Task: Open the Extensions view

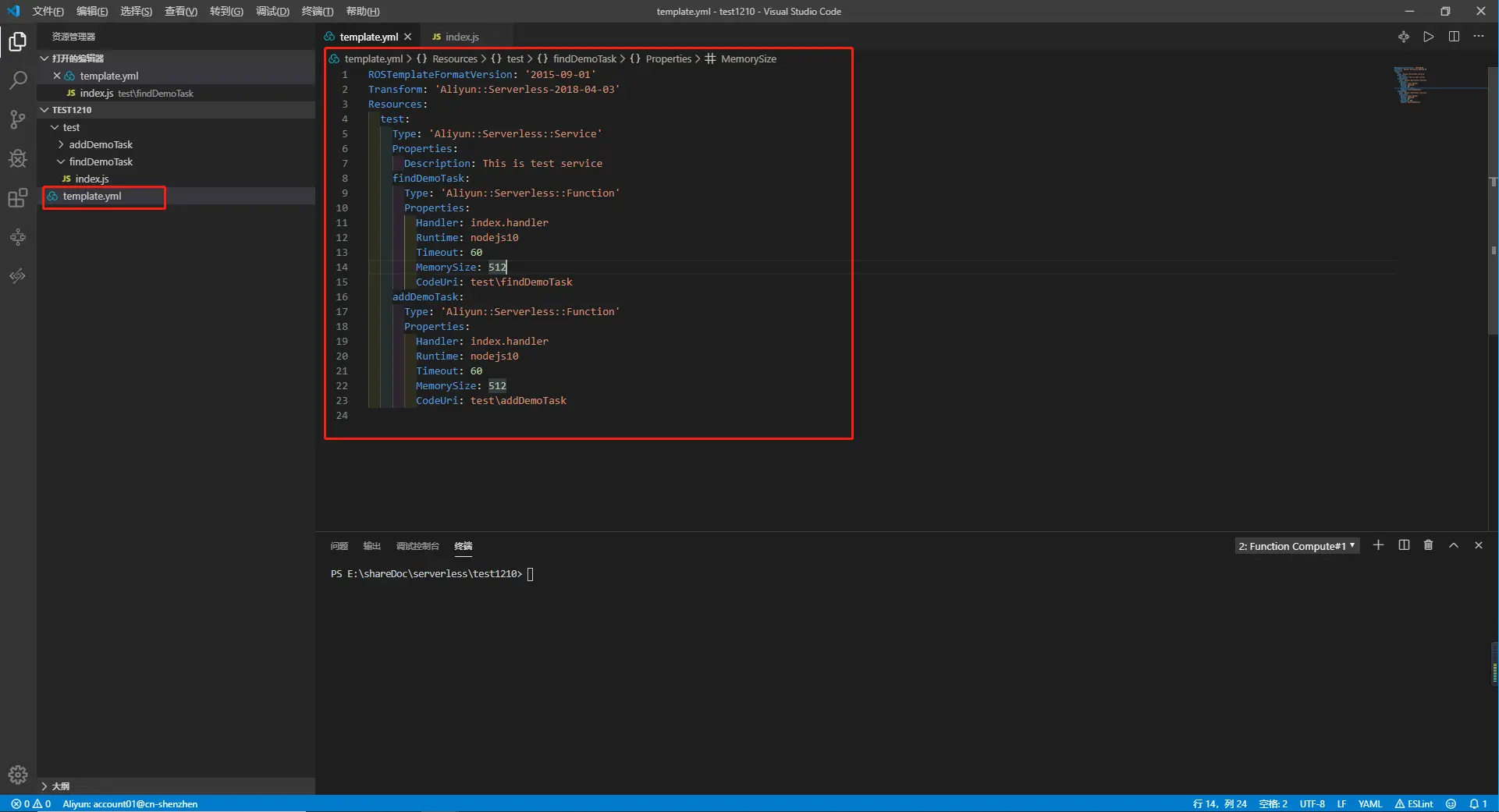Action: click(18, 197)
